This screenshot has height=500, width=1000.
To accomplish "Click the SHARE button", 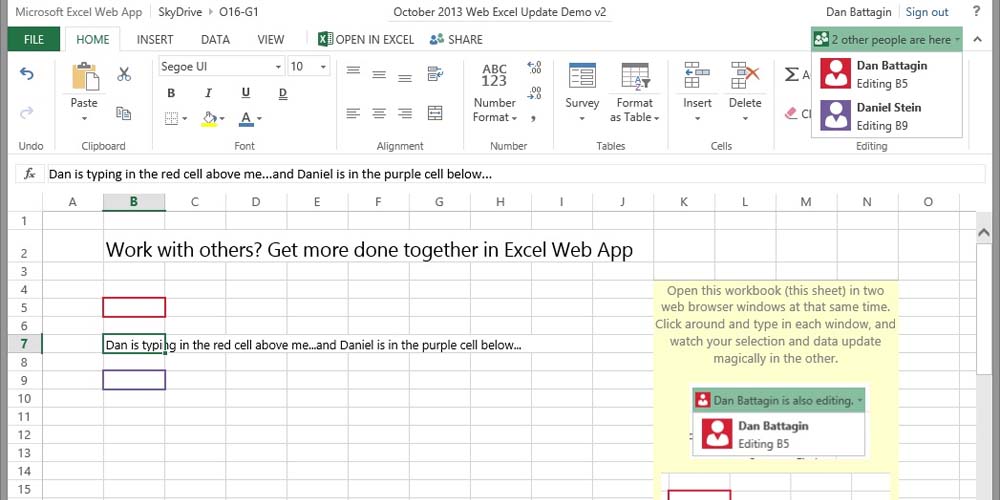I will click(456, 40).
